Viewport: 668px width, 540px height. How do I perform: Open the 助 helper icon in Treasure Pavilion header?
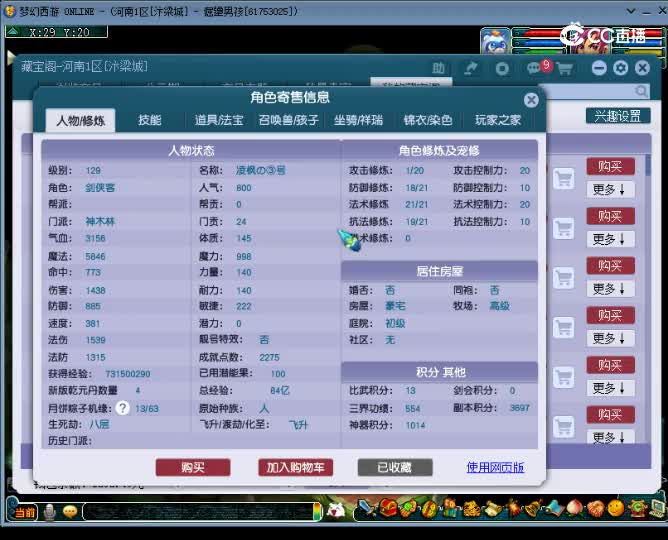click(x=438, y=68)
